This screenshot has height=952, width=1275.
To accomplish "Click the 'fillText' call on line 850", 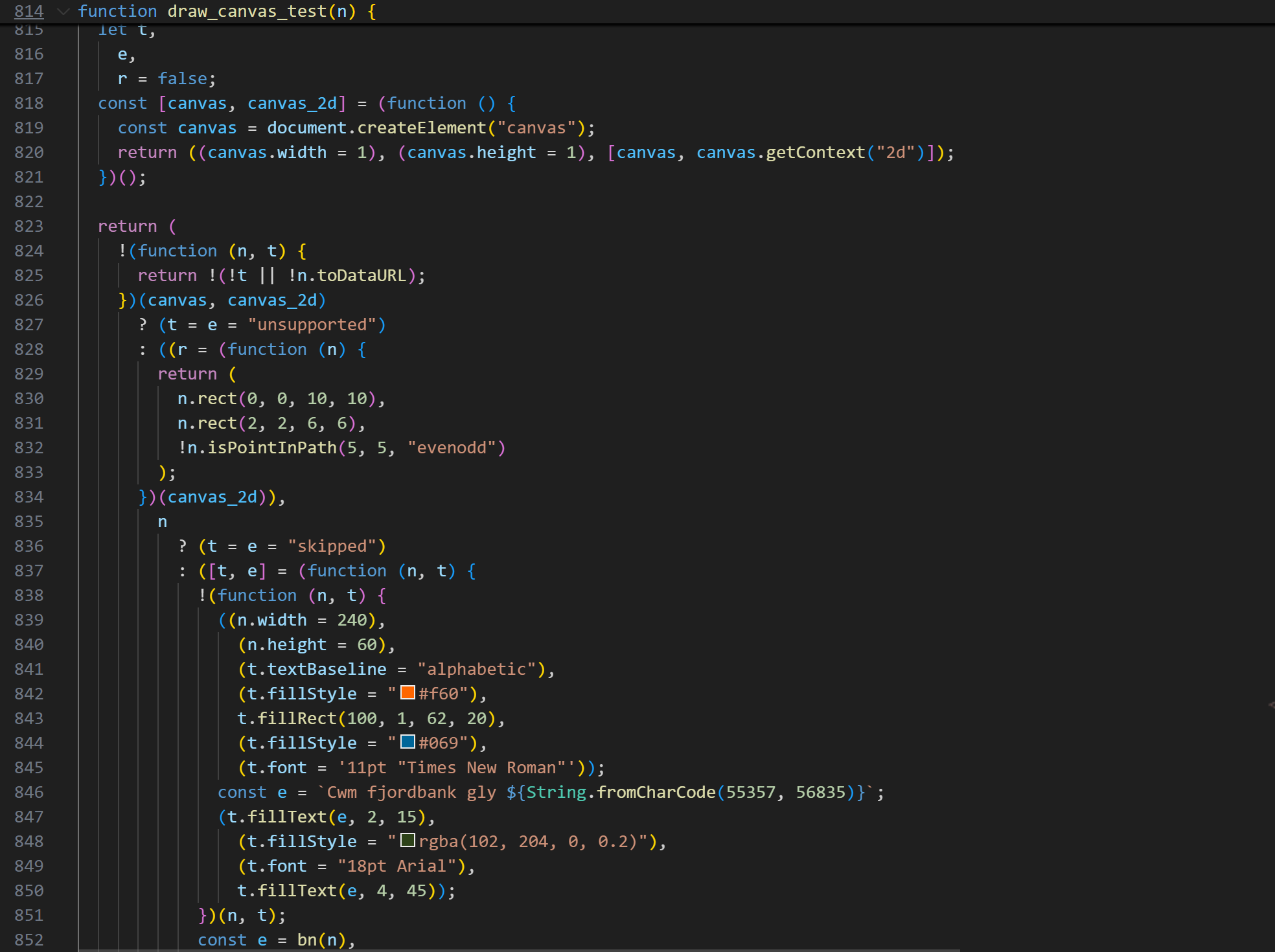I will tap(297, 890).
